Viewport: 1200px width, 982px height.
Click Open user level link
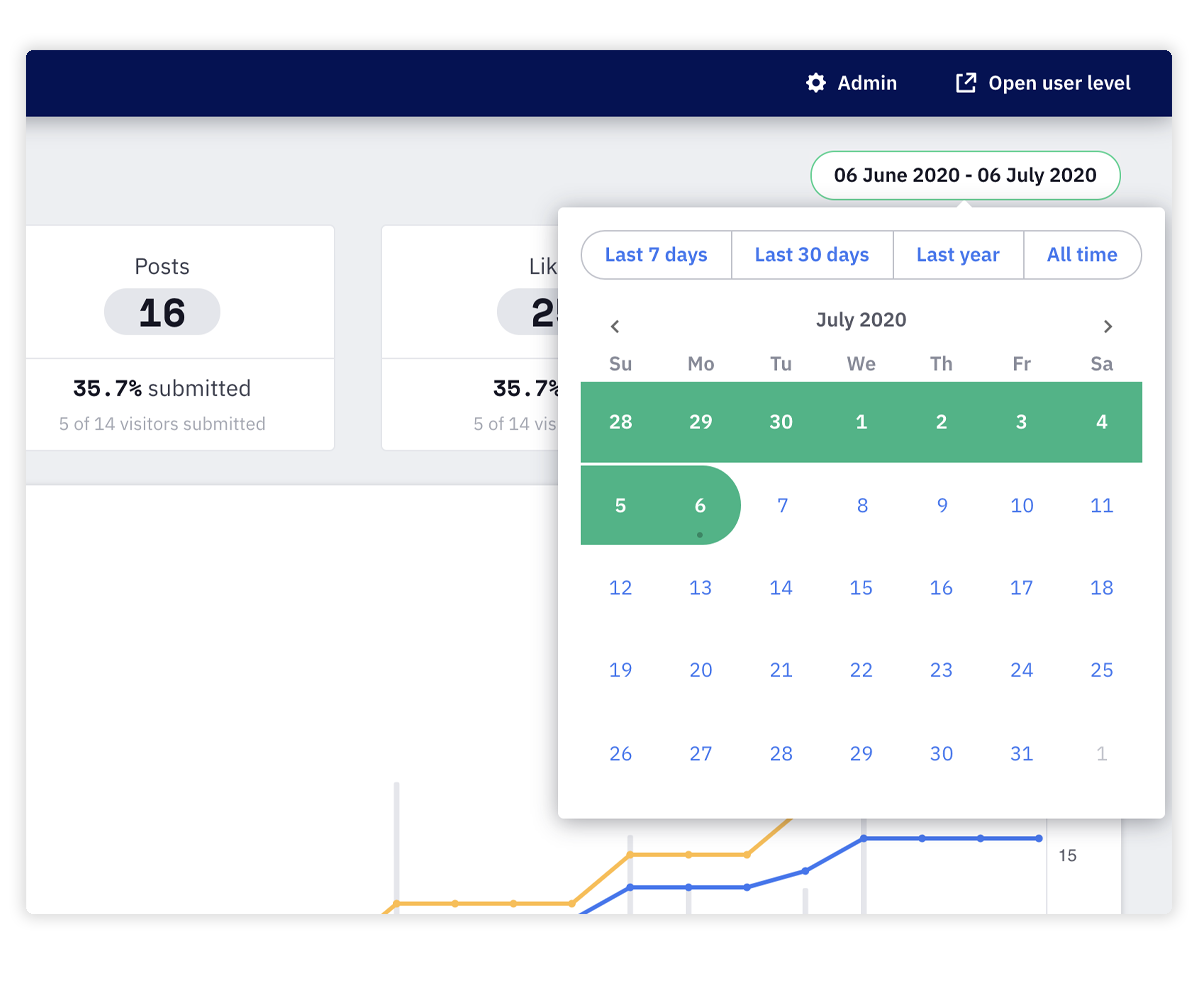(x=1043, y=83)
